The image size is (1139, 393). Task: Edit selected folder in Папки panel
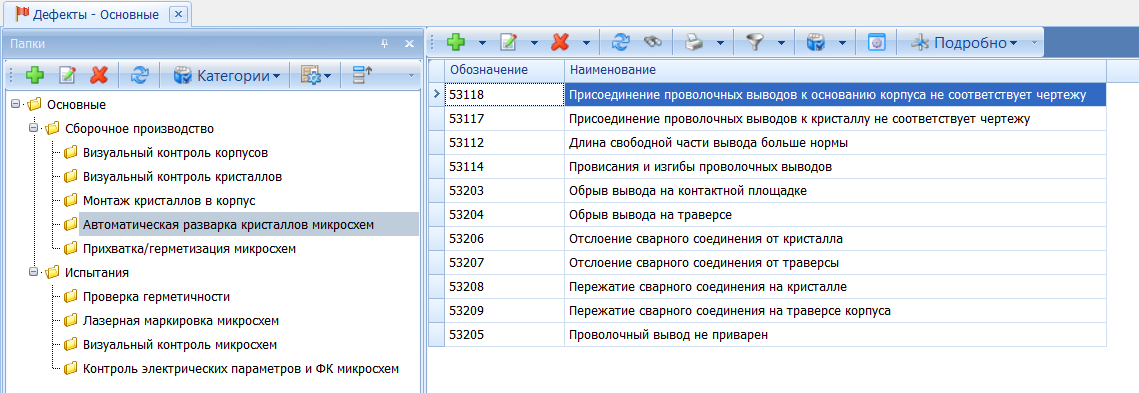(67, 76)
